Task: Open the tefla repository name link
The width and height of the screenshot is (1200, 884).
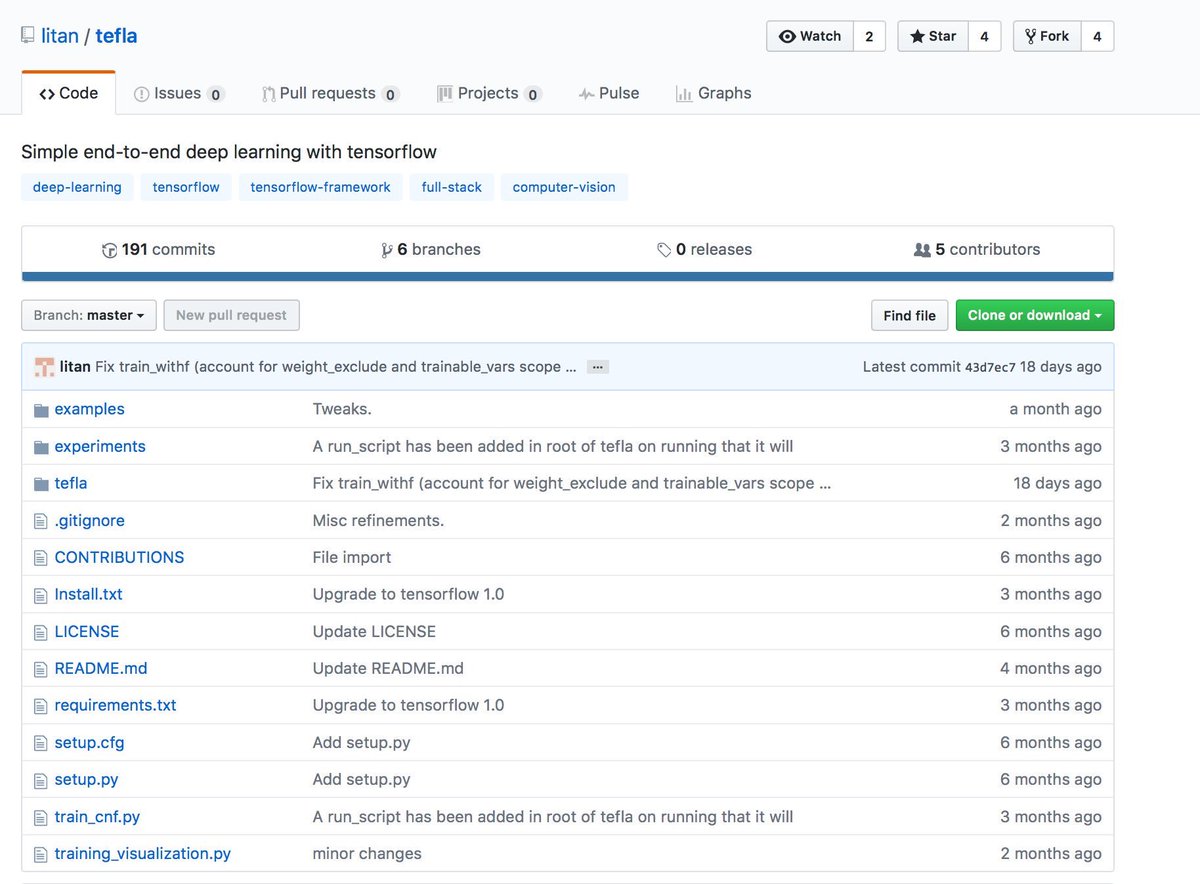Action: coord(116,36)
